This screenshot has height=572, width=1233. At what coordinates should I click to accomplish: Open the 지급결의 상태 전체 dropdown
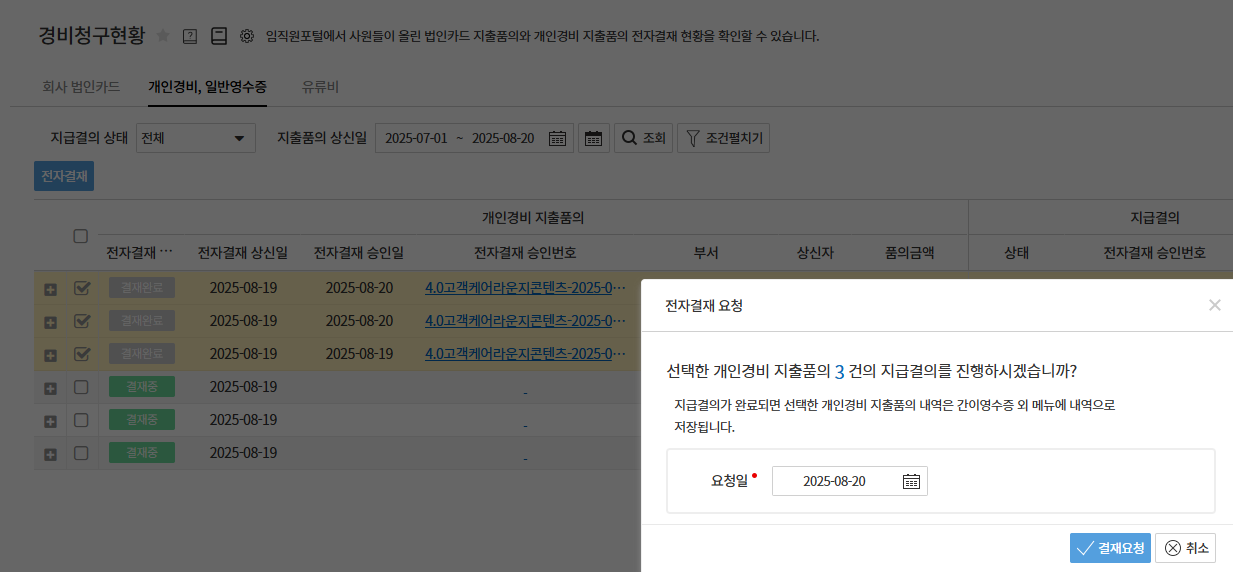pos(196,138)
